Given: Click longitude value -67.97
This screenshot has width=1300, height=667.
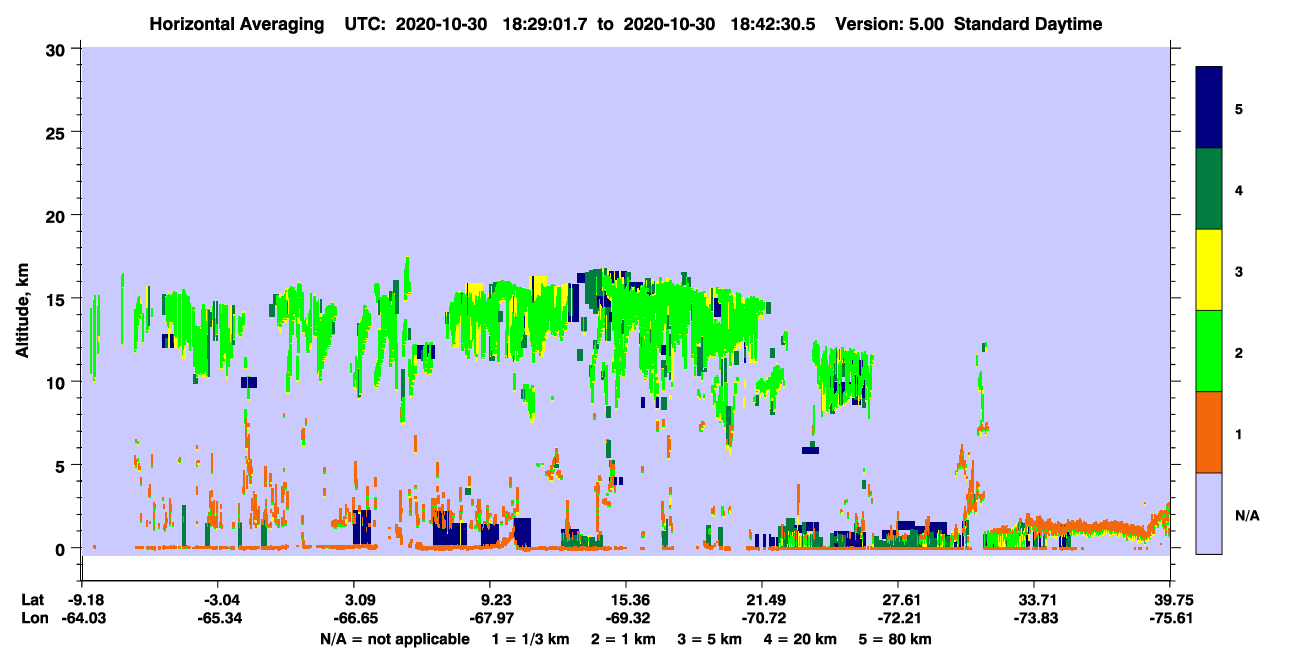Looking at the screenshot, I should click(491, 618).
